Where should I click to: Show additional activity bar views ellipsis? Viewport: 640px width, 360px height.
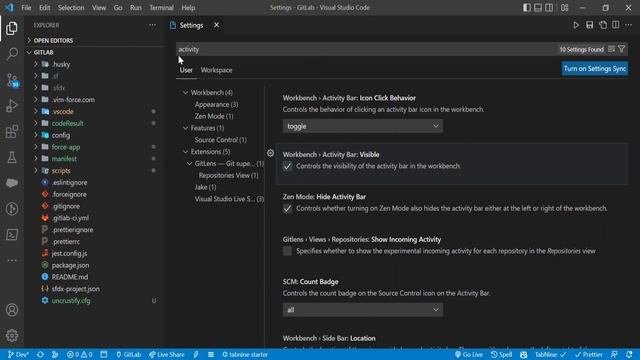pyautogui.click(x=12, y=260)
